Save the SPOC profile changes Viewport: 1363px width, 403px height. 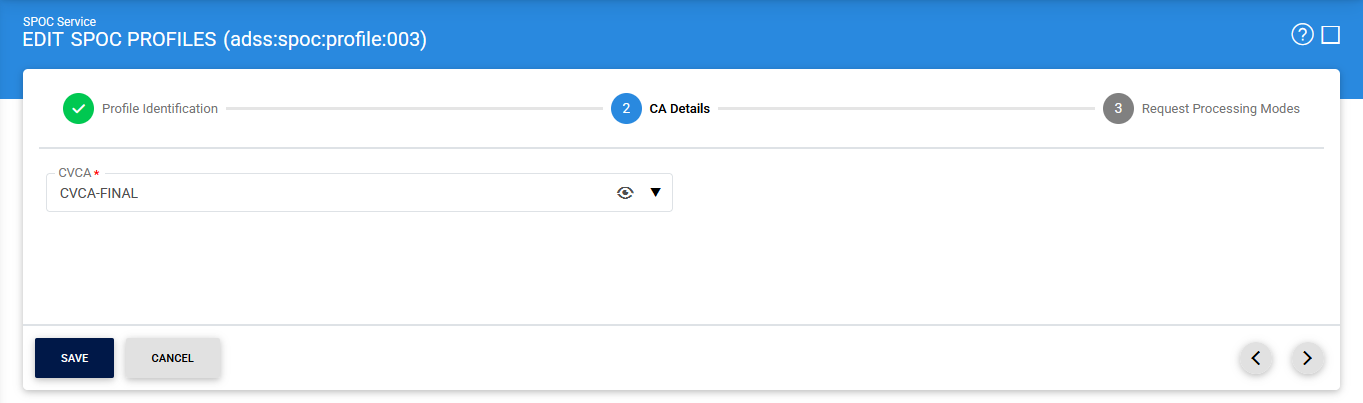74,358
